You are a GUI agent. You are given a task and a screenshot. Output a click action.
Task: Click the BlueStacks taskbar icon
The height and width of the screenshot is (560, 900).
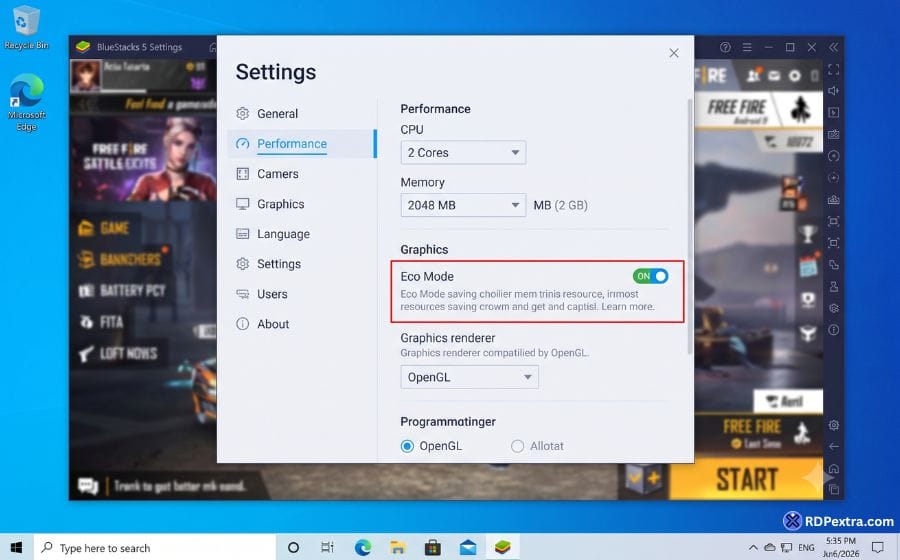coord(503,547)
